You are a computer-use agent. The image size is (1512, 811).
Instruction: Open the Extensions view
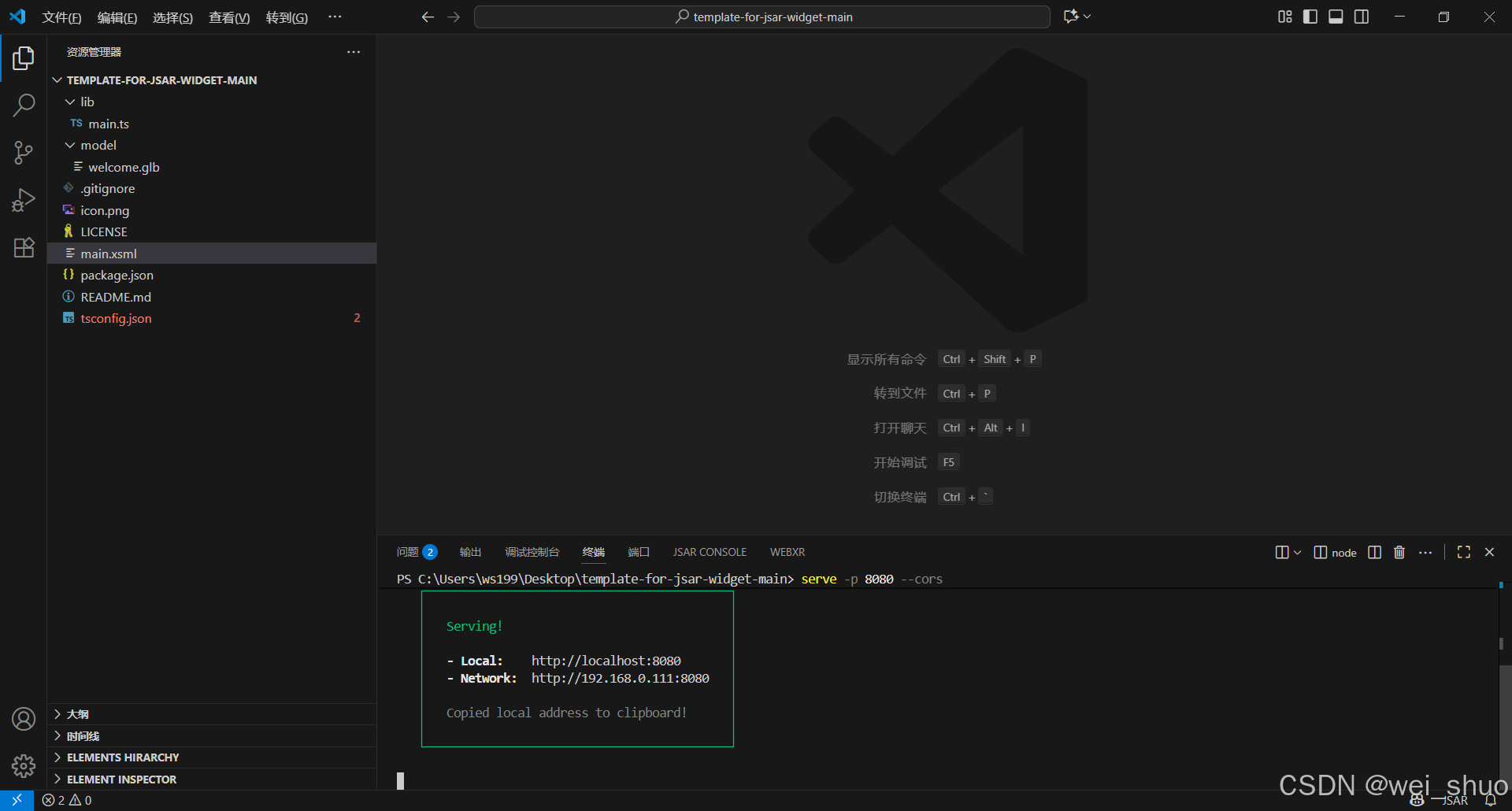pyautogui.click(x=24, y=247)
